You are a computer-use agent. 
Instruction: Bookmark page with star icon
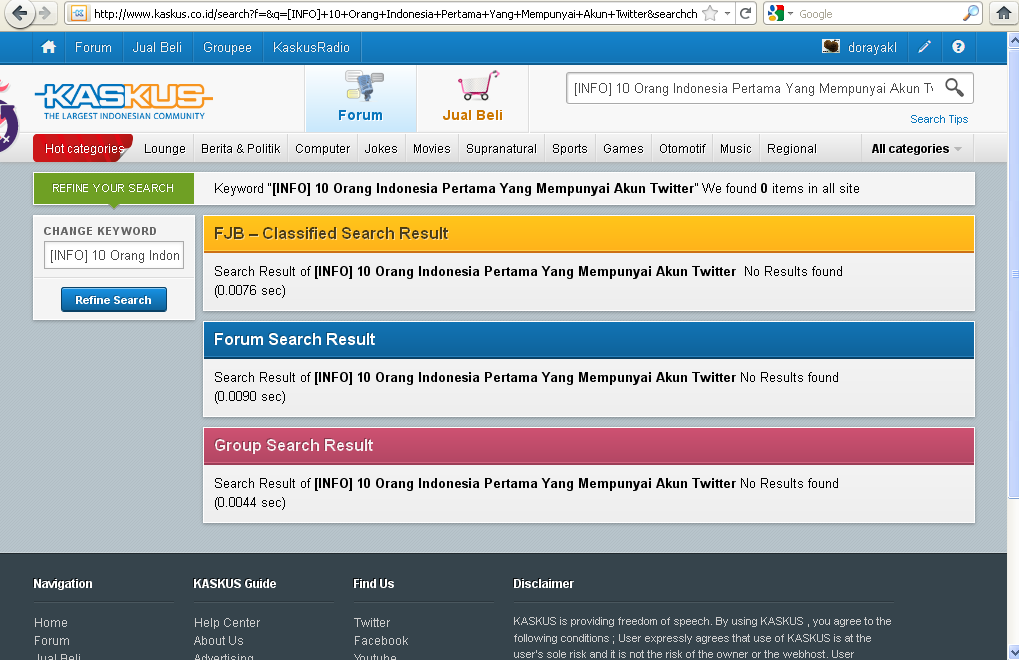710,14
